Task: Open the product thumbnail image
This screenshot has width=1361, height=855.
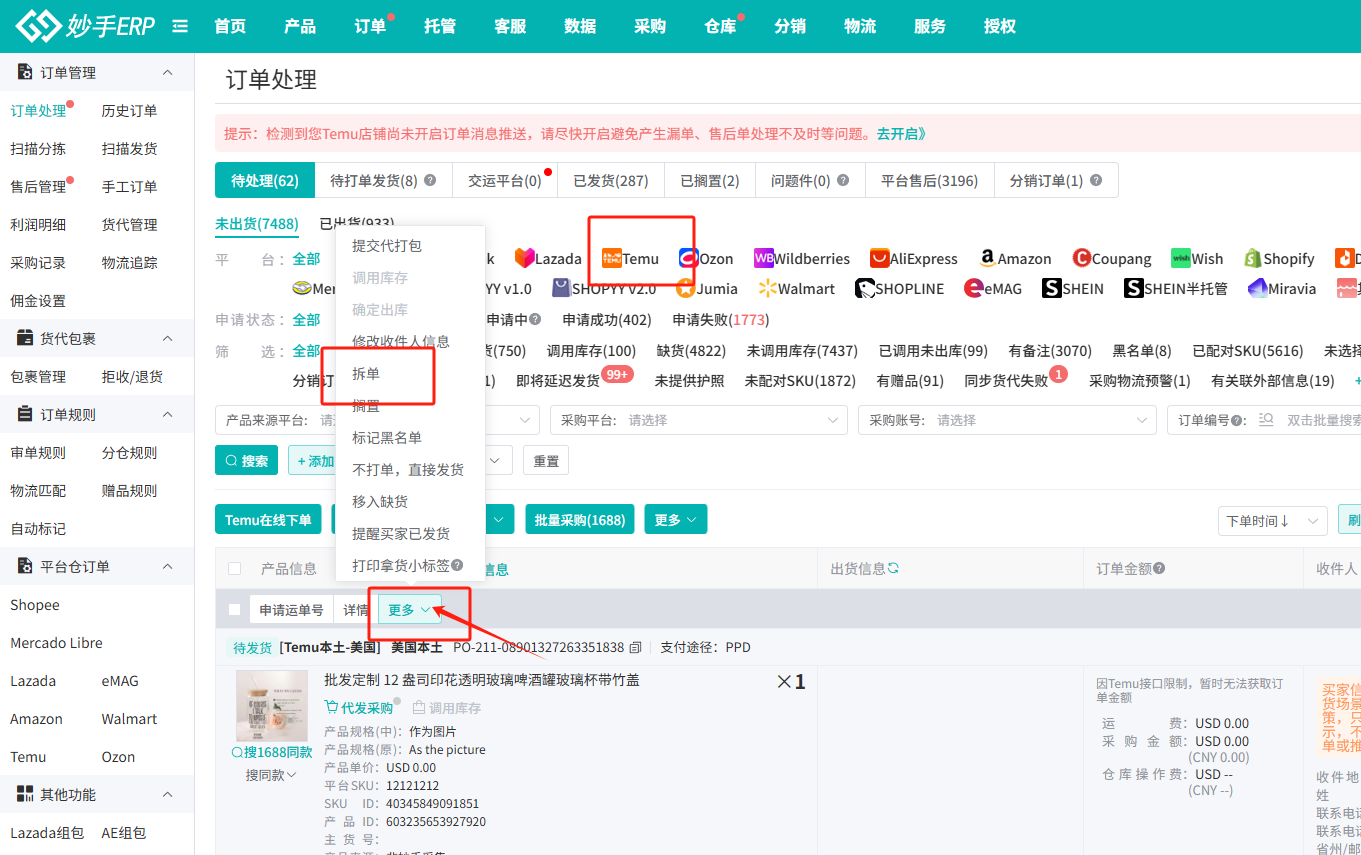Action: point(272,706)
